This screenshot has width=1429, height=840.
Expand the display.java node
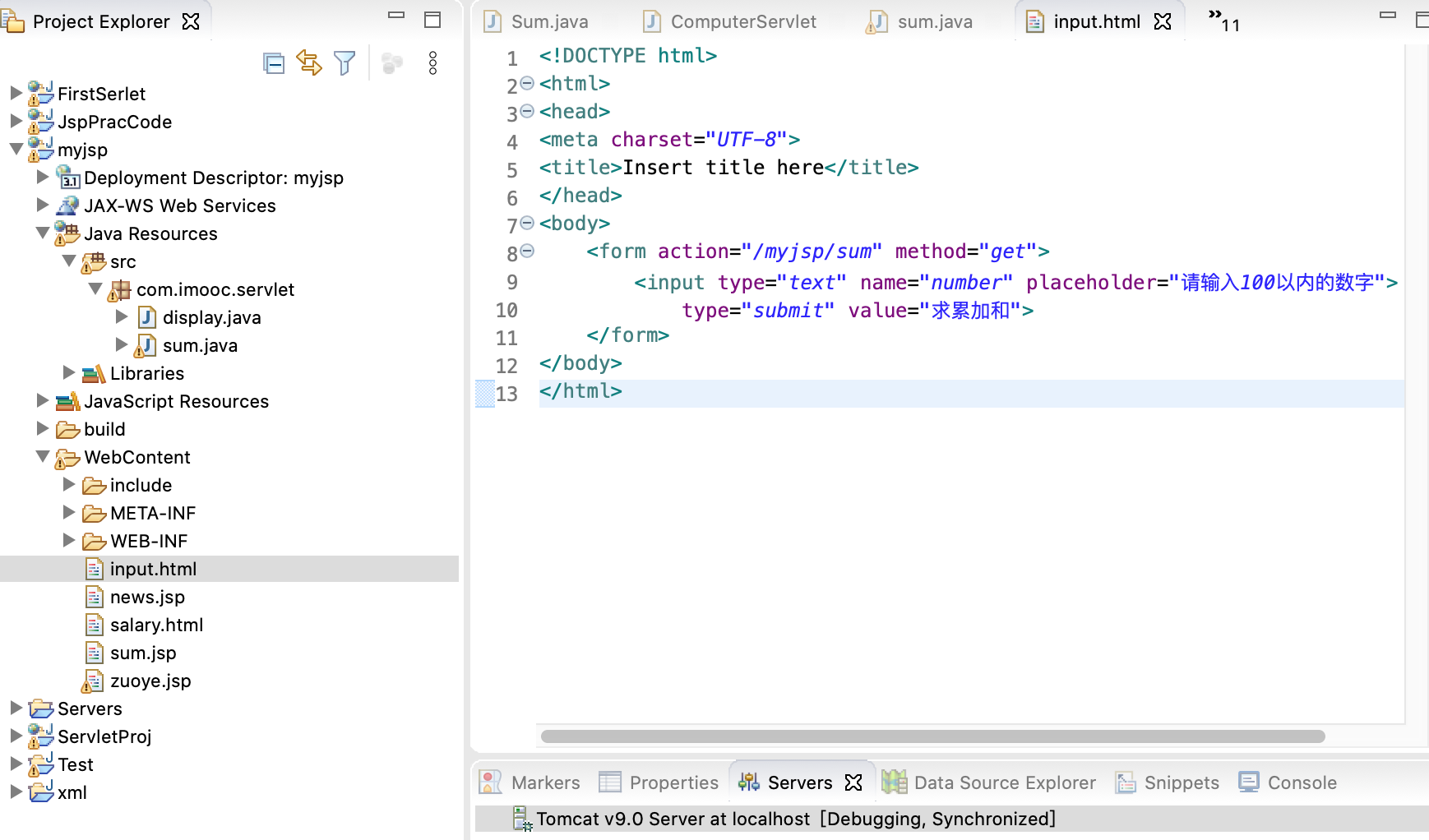(122, 316)
